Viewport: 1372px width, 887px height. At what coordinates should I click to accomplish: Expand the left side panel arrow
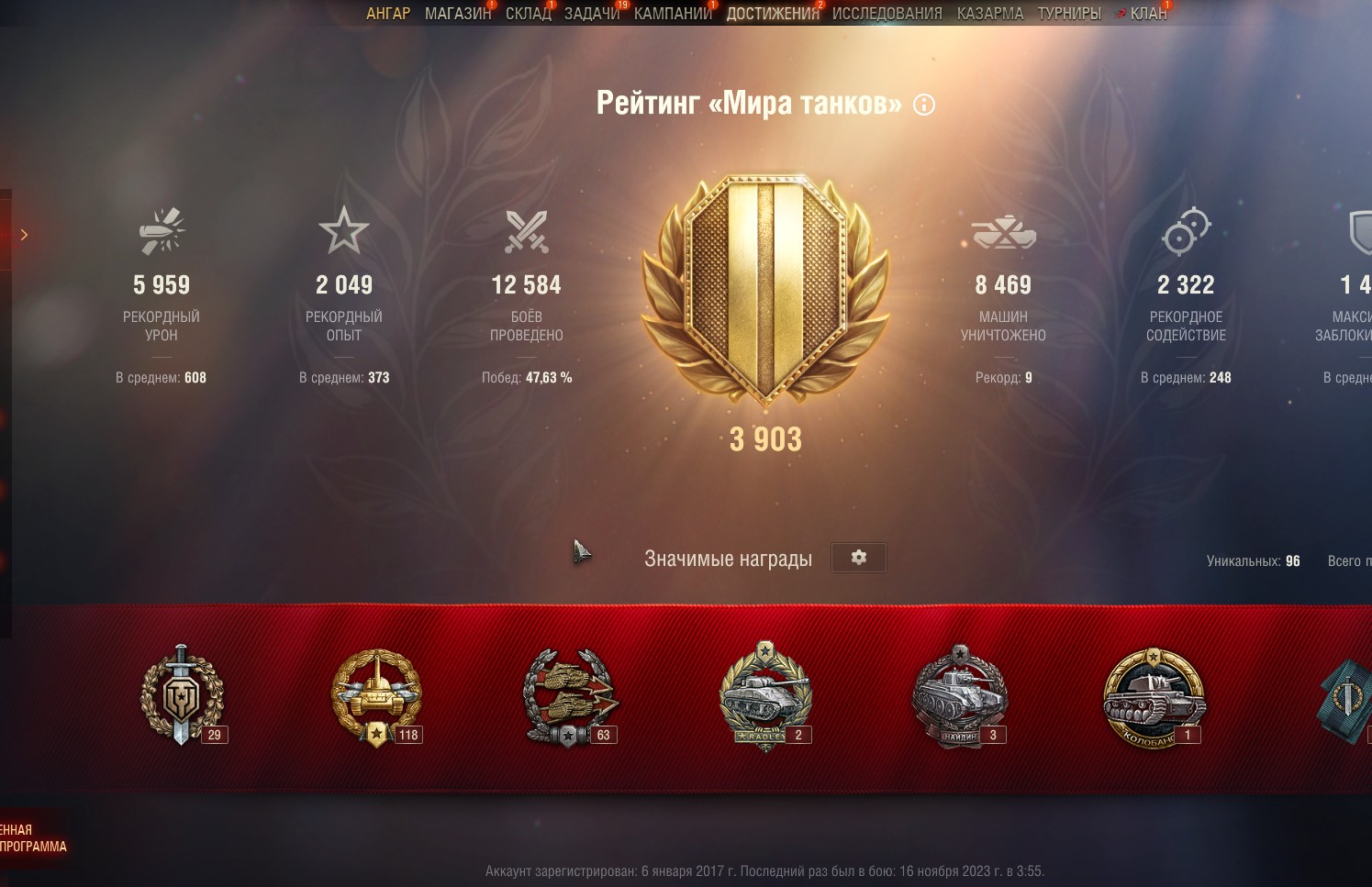tap(24, 235)
